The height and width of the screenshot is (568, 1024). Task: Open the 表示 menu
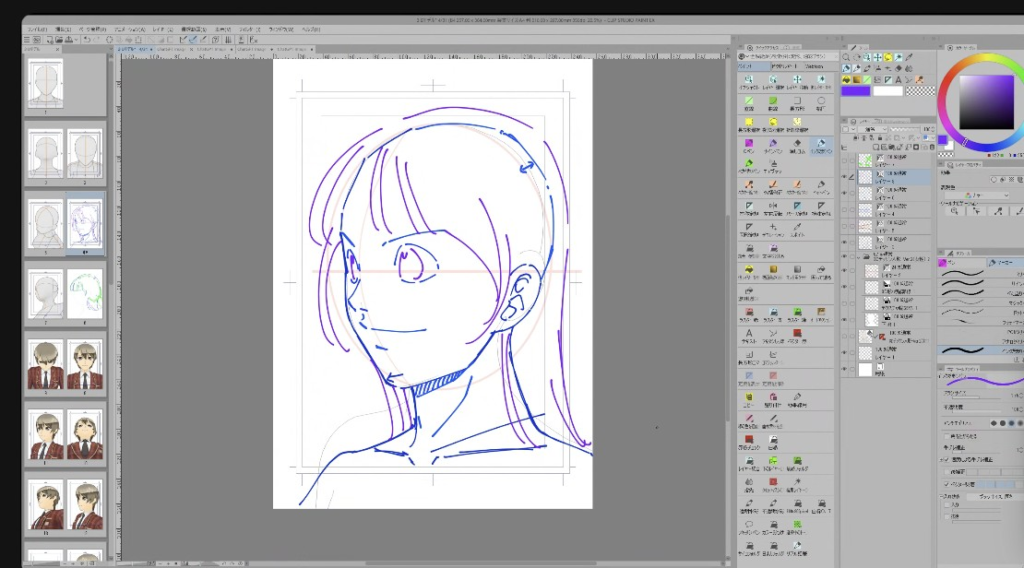pyautogui.click(x=223, y=29)
